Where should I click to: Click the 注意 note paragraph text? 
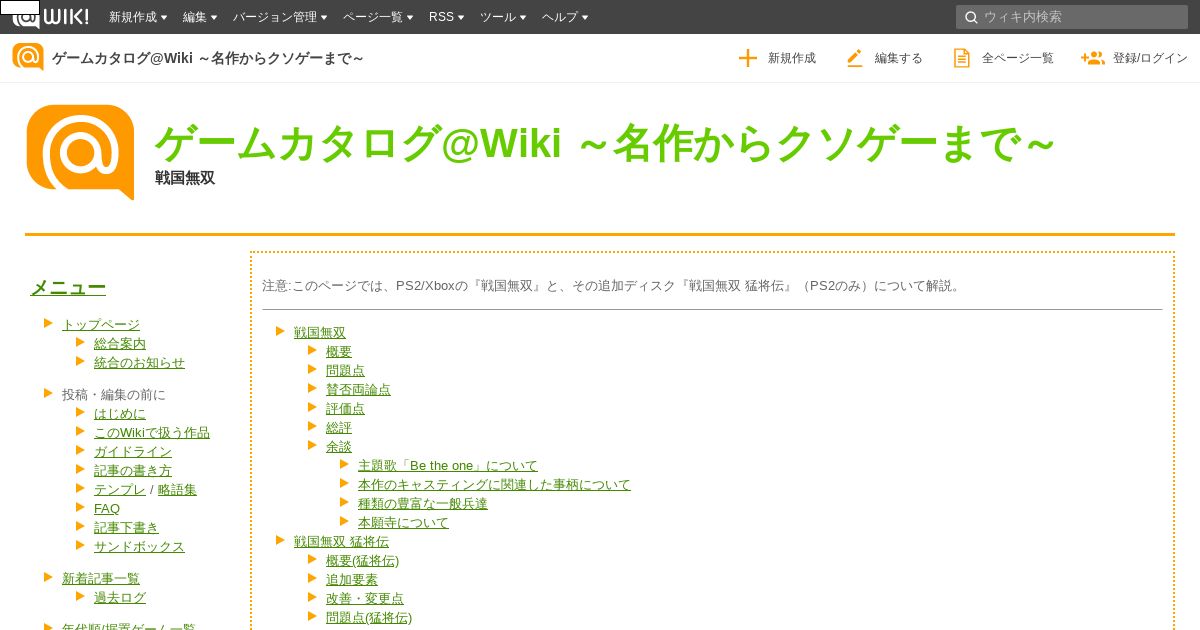[612, 285]
